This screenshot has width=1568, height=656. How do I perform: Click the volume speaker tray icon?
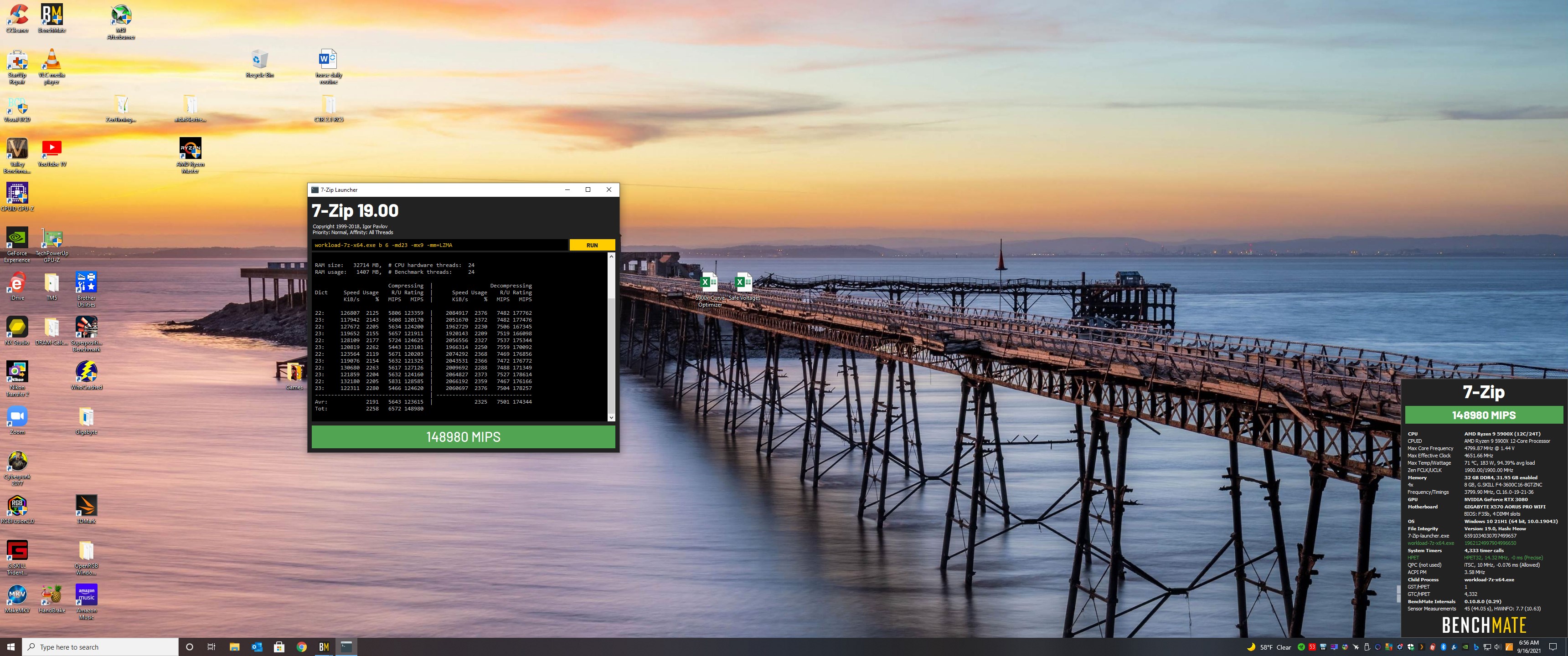point(1497,647)
